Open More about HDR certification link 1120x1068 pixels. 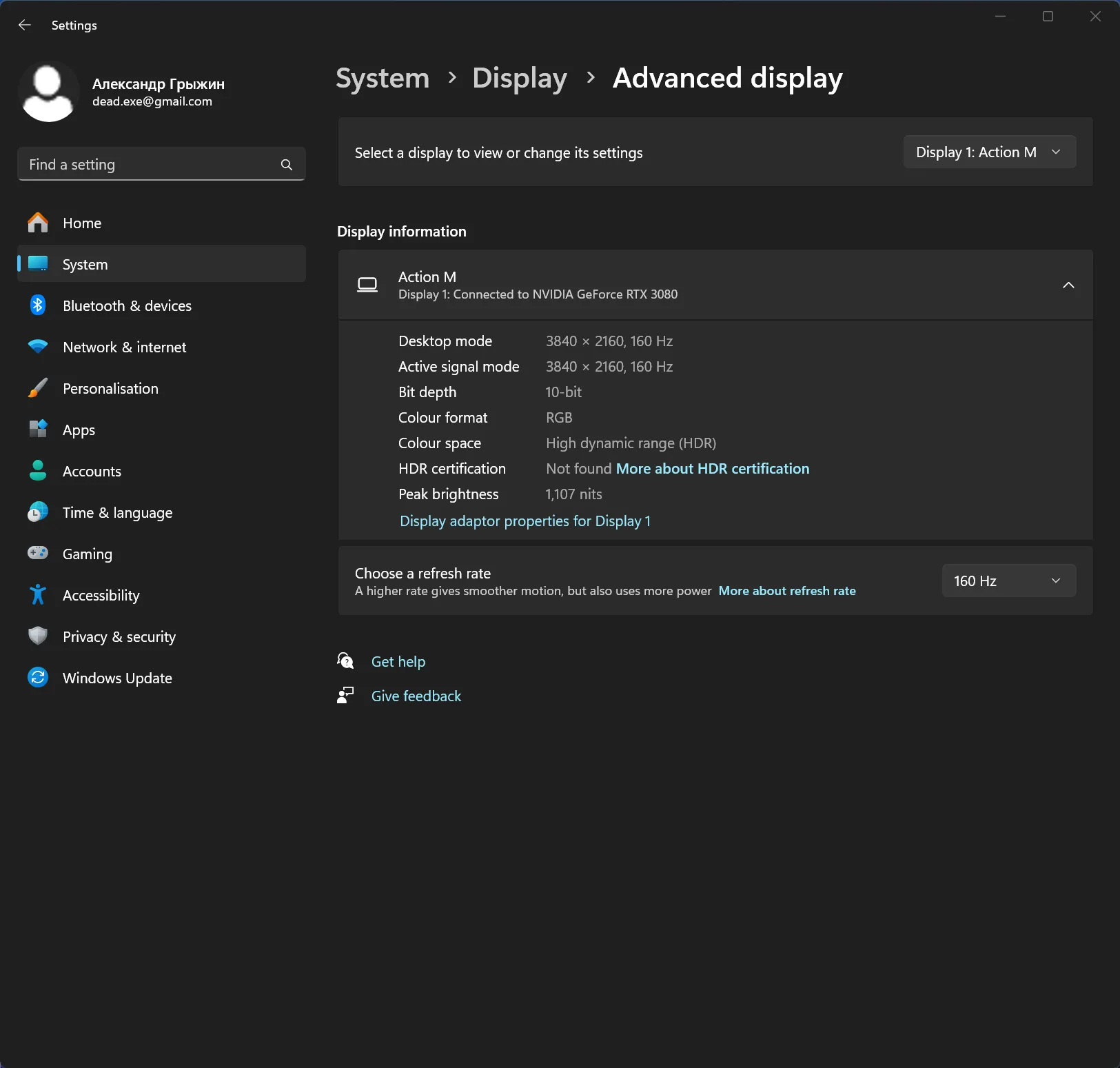[x=713, y=469]
